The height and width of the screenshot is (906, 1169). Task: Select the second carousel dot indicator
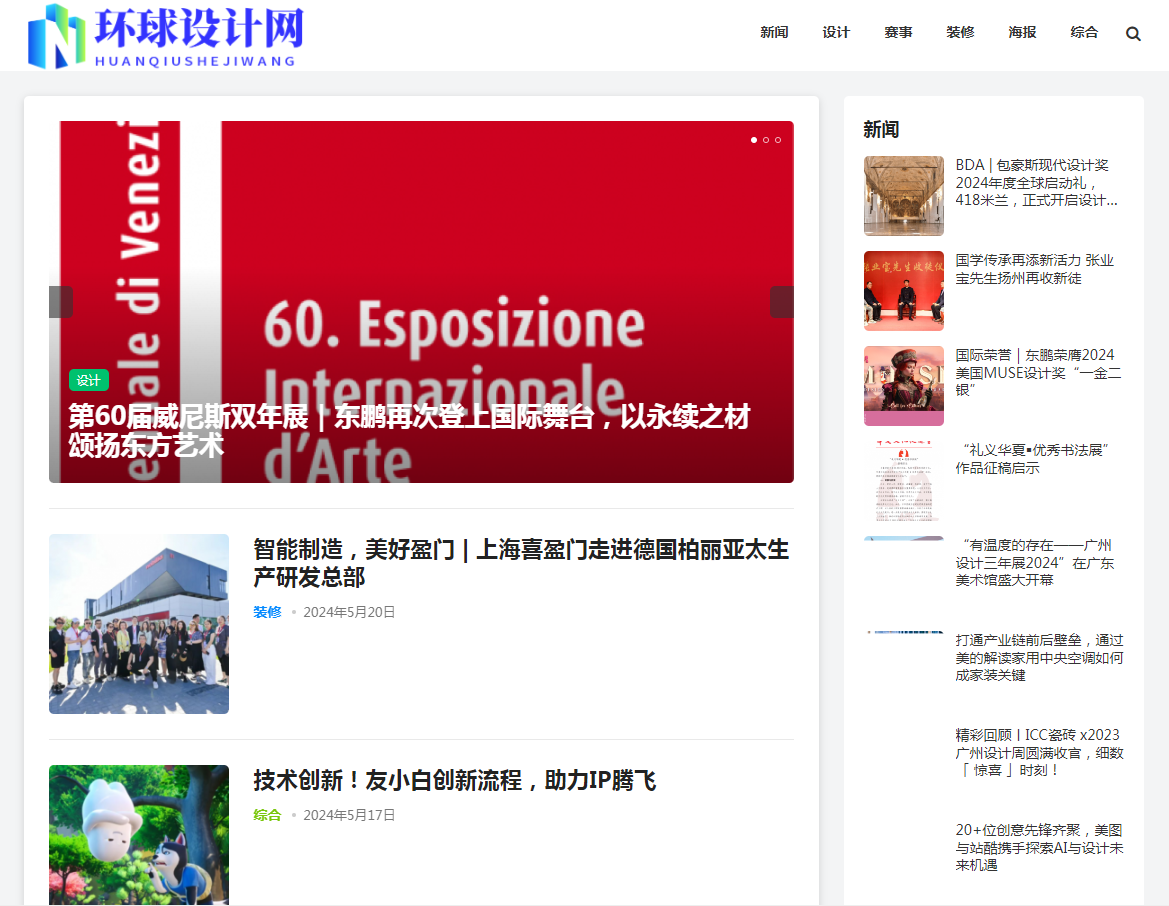[x=766, y=140]
